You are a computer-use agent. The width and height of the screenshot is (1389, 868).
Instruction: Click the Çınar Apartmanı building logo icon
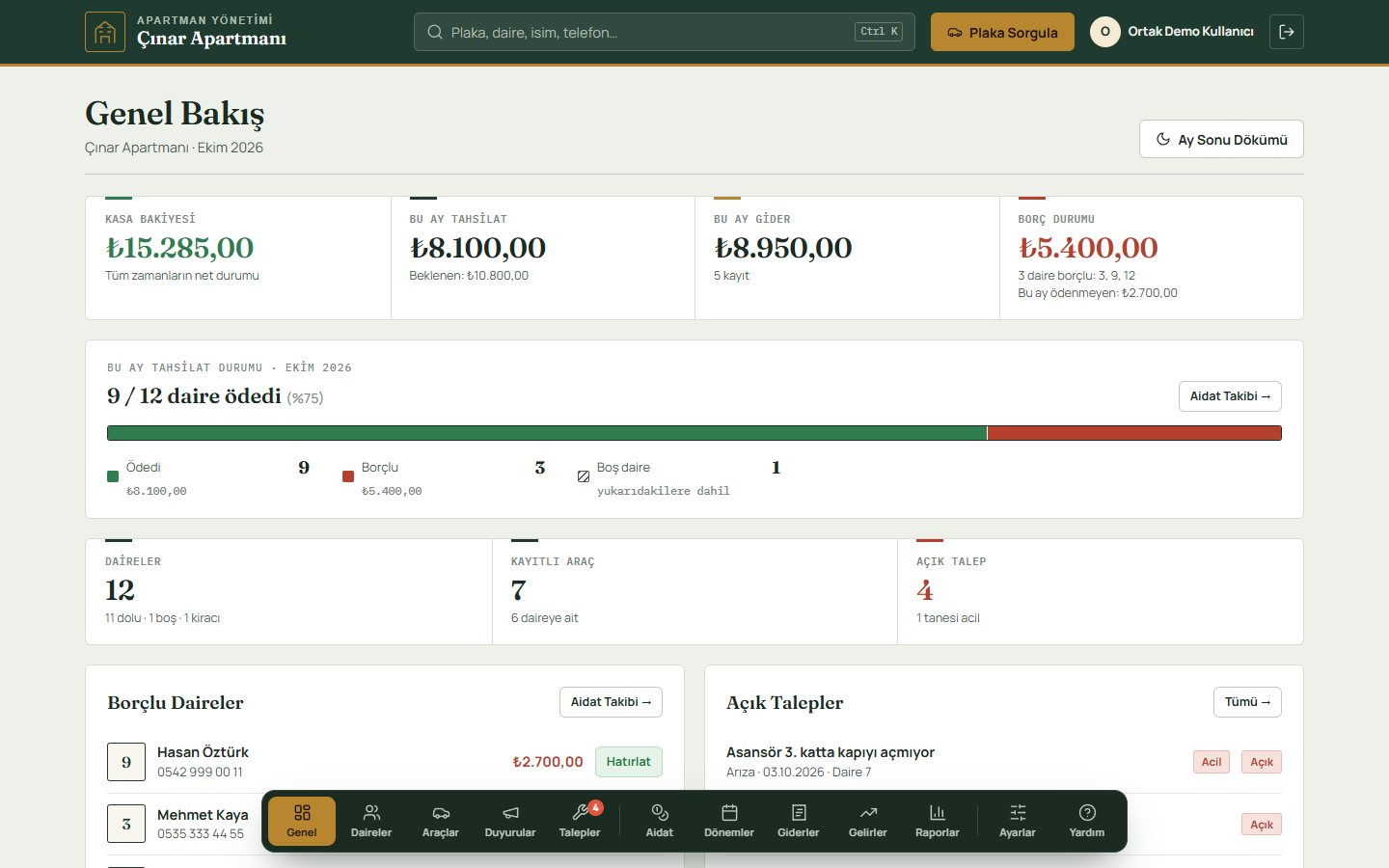(105, 32)
